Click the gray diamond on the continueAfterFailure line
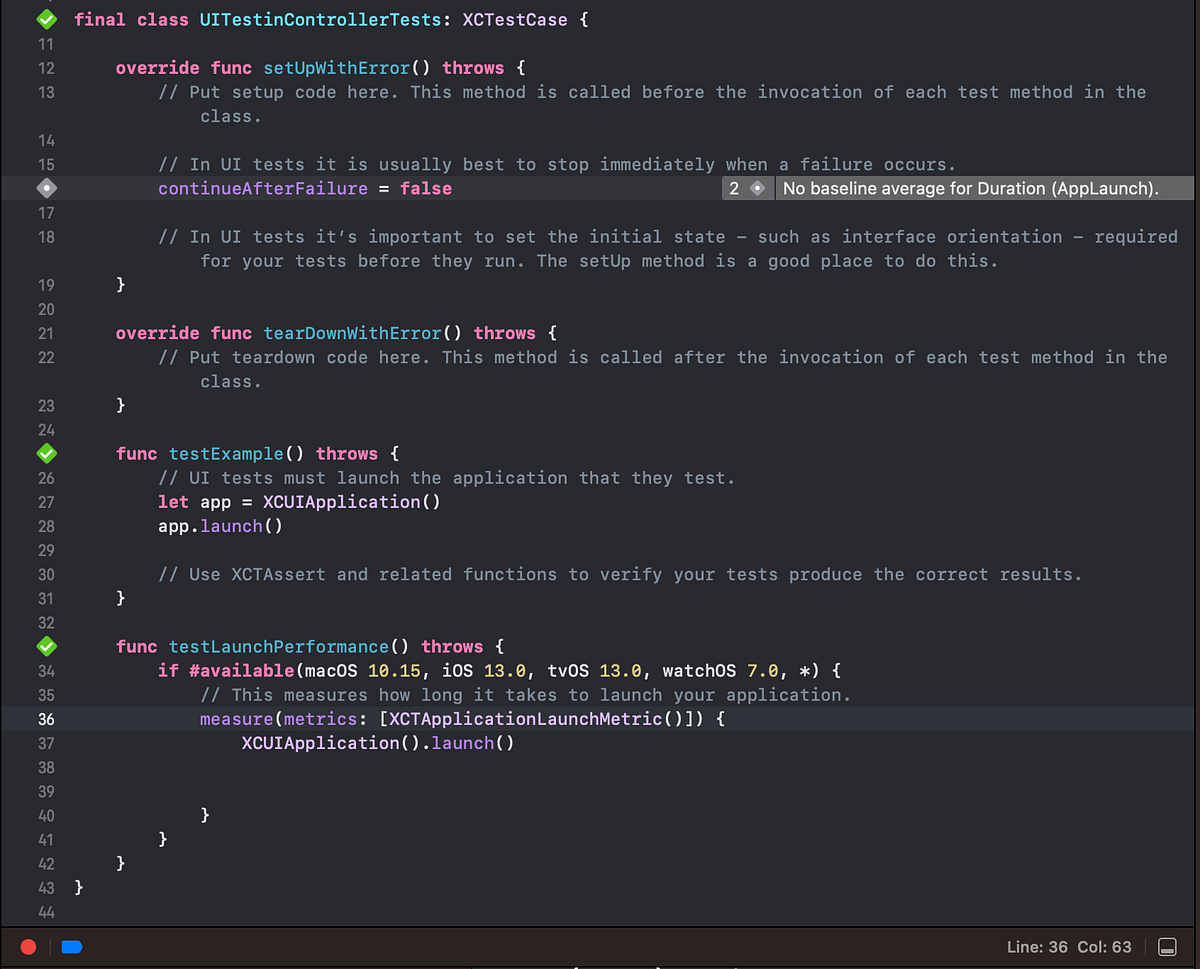 46,188
